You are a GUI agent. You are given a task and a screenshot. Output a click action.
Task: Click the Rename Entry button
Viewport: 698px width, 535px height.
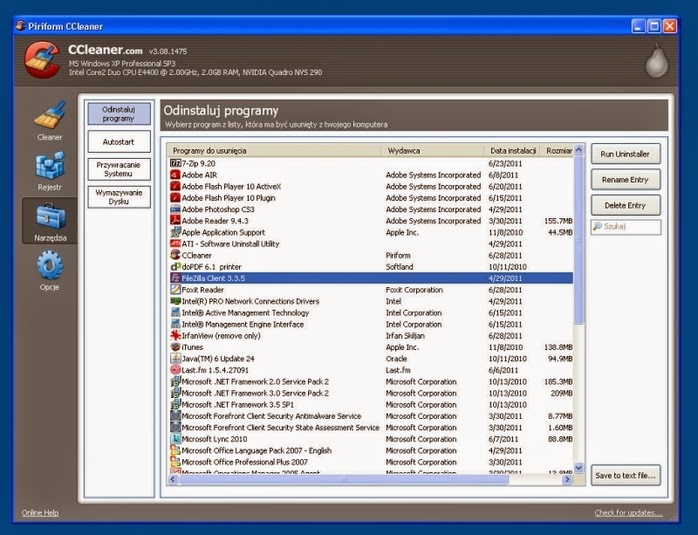[x=625, y=180]
